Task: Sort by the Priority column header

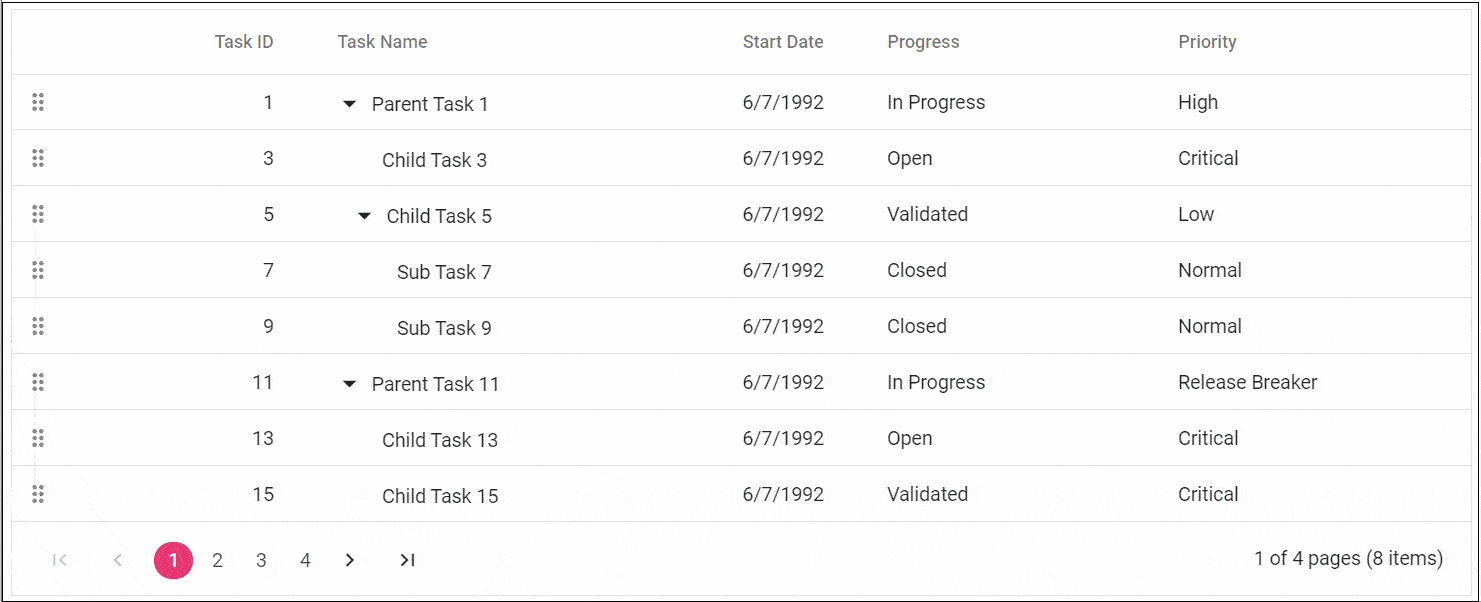Action: tap(1207, 42)
